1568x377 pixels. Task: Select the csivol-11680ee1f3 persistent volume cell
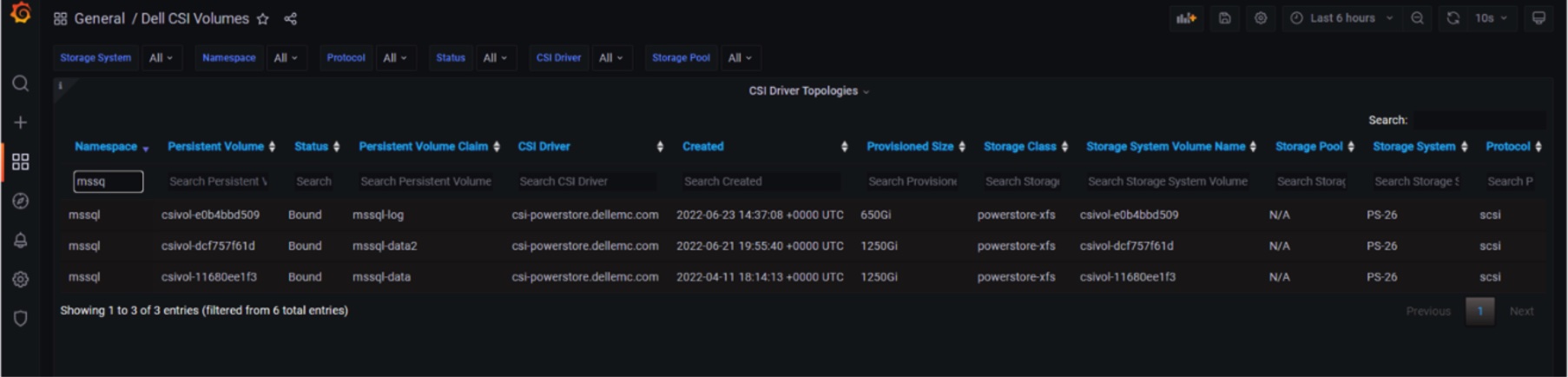pos(209,277)
